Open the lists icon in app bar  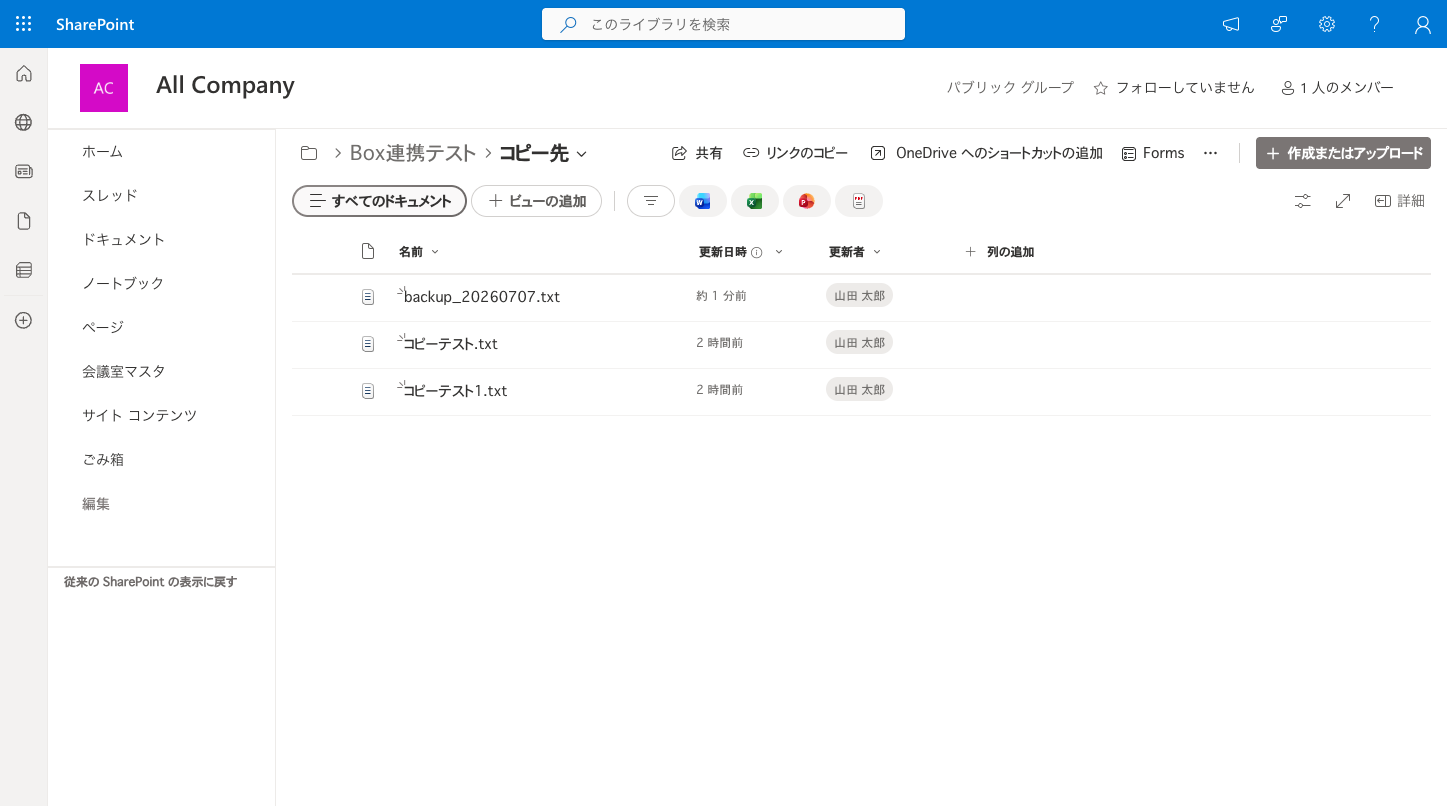[x=24, y=270]
